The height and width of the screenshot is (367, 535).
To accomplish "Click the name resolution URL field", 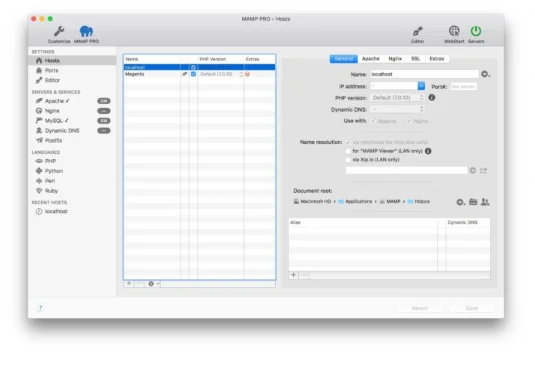I will coord(406,171).
